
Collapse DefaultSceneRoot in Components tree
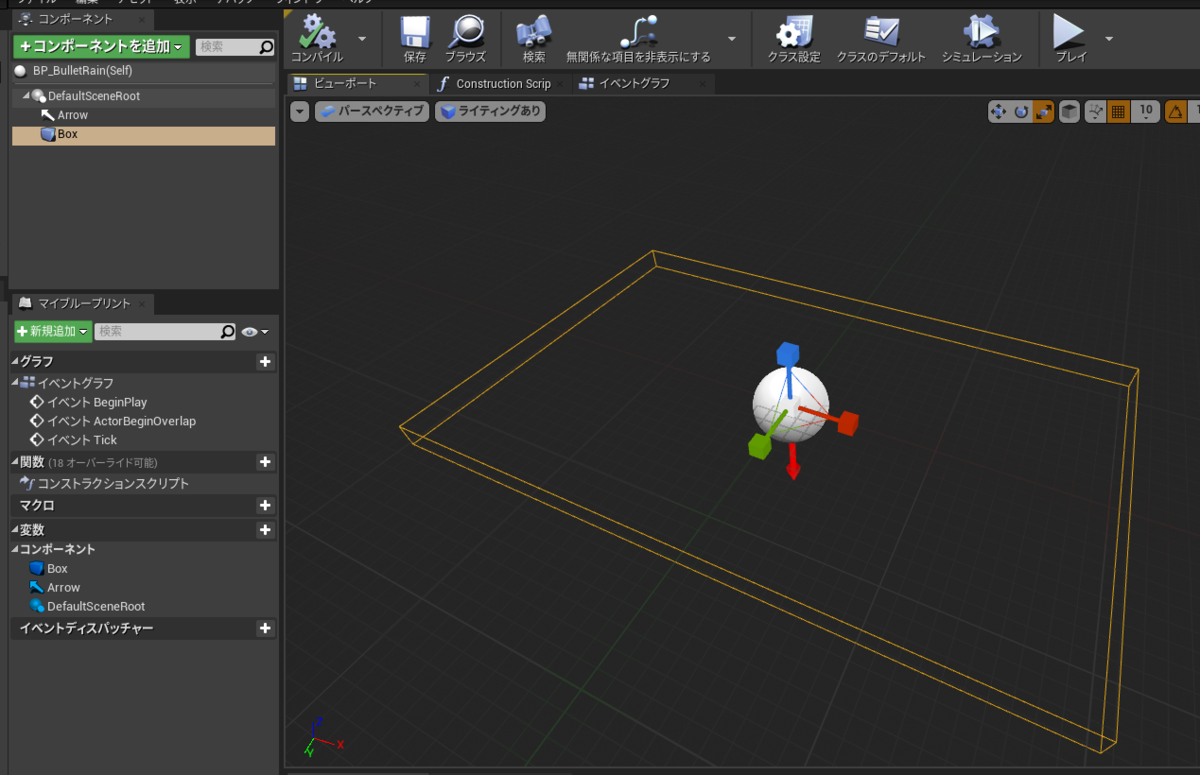tap(25, 96)
